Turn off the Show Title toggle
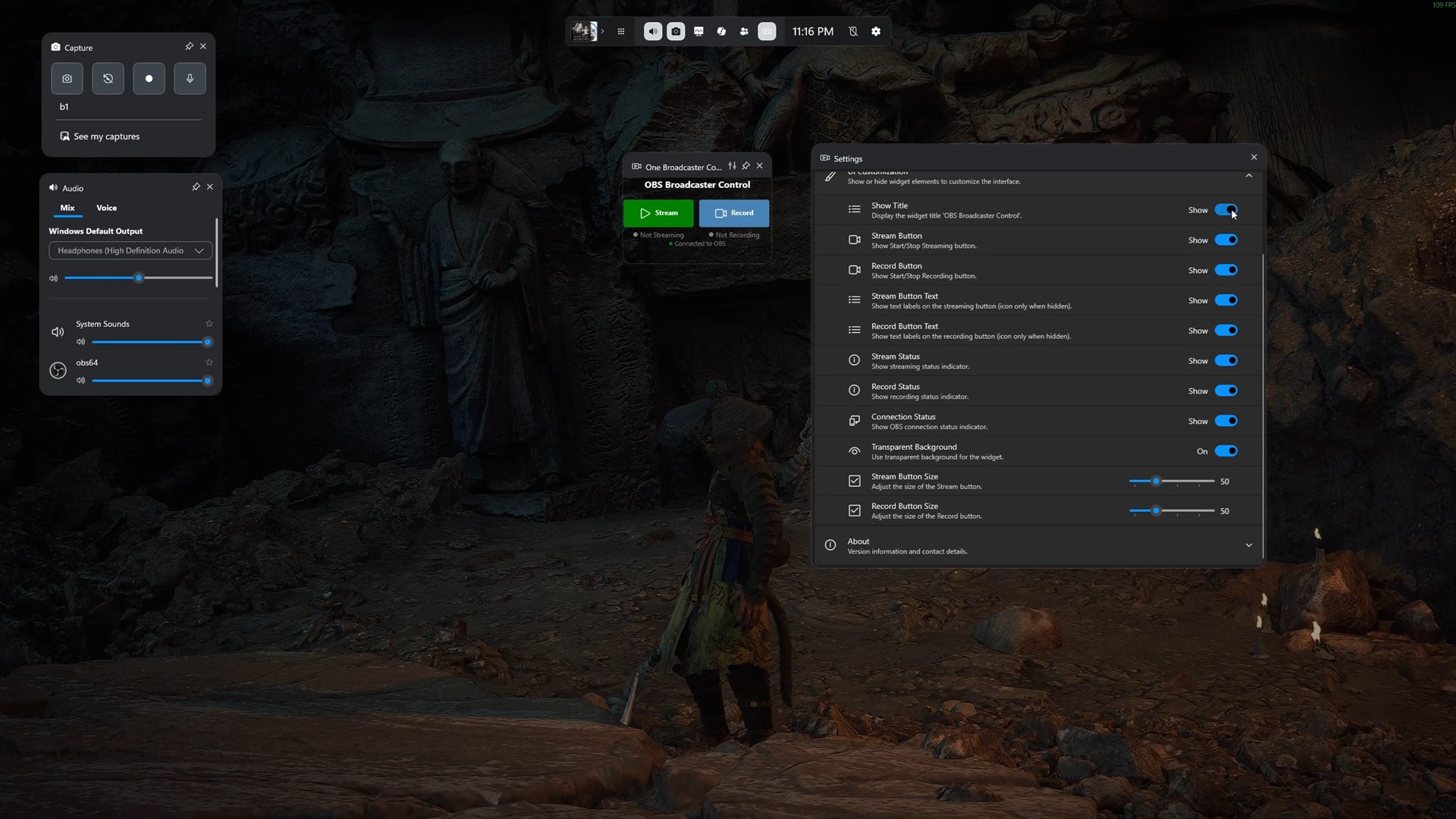 1225,210
